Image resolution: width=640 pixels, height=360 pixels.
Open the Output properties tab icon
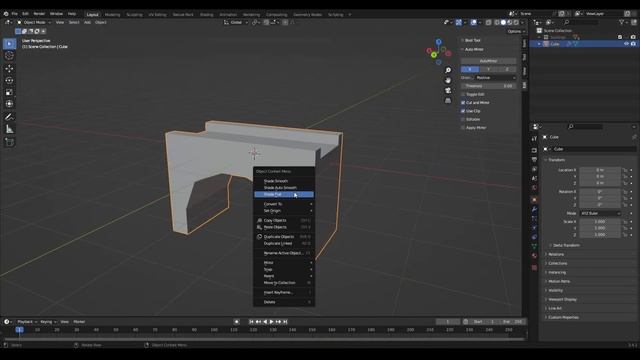[534, 160]
